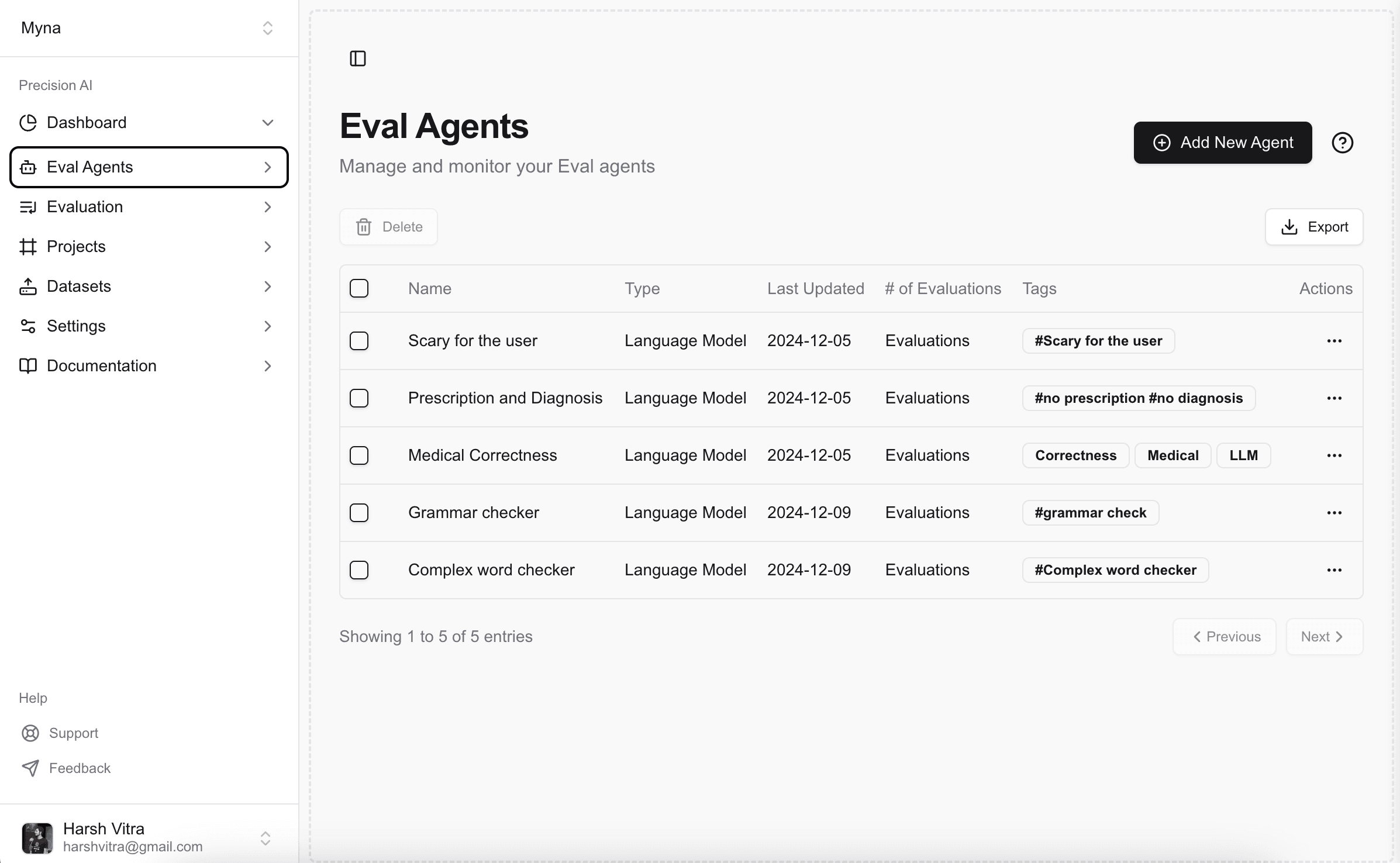Click the Add New Agent button
This screenshot has width=1400, height=863.
[1222, 143]
